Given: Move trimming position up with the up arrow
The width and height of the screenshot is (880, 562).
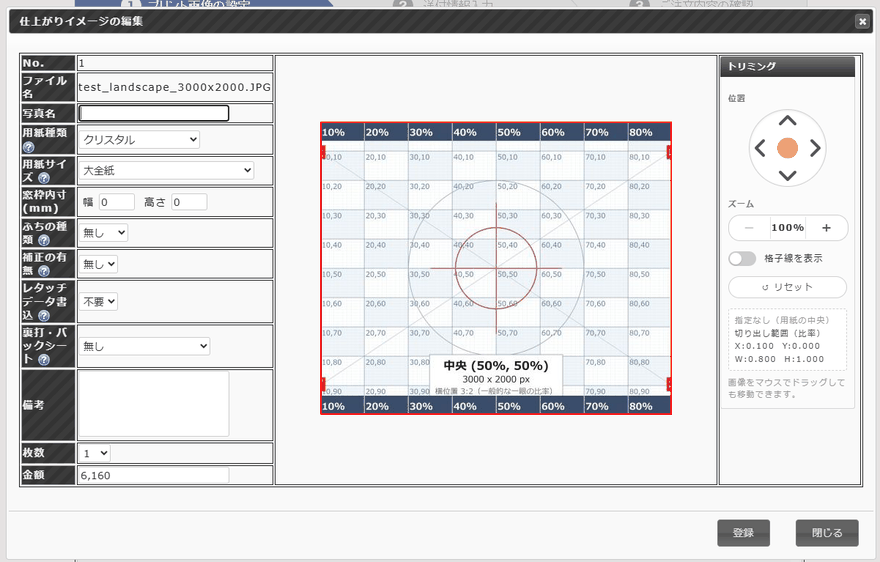Looking at the screenshot, I should [x=787, y=121].
